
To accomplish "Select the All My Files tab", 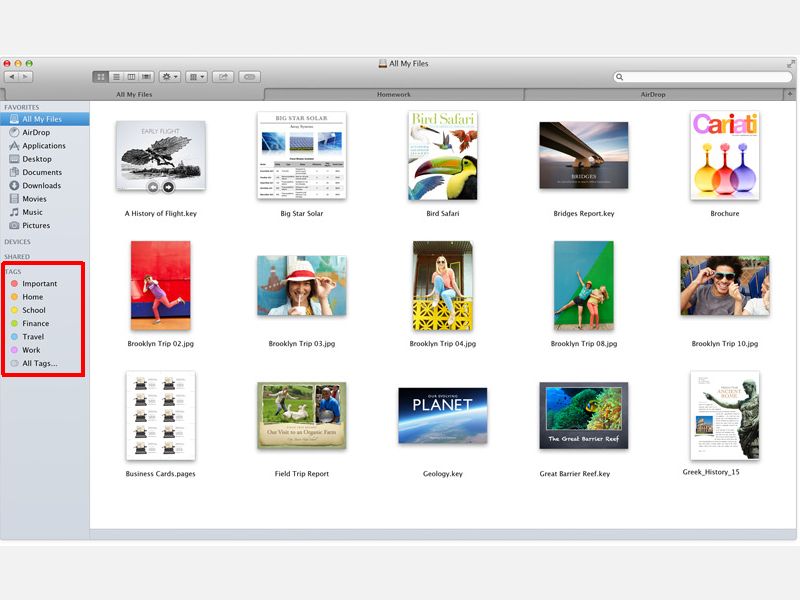I will coord(134,94).
